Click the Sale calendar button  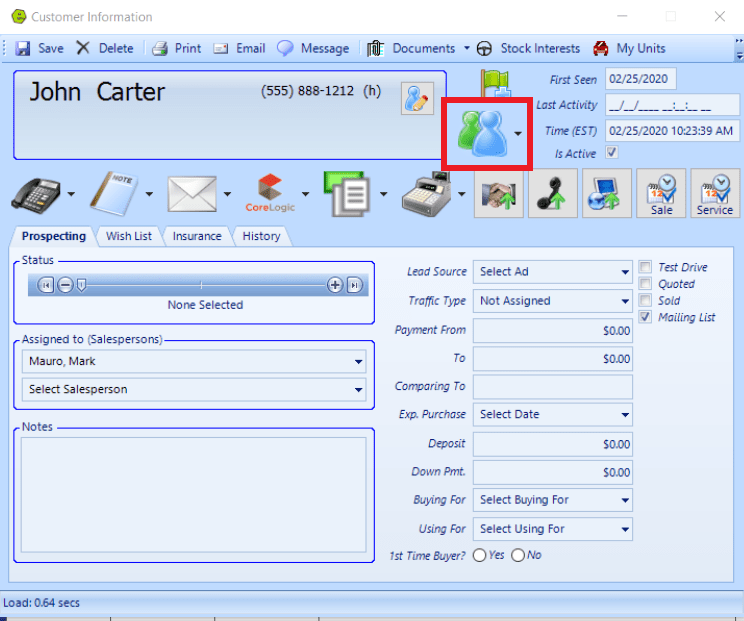(x=661, y=194)
